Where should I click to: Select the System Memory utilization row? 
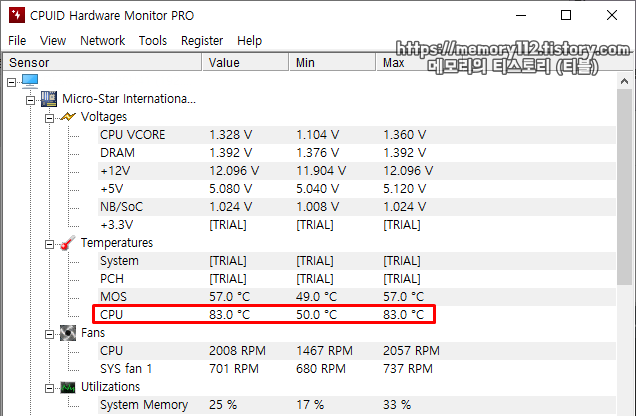[357, 405]
